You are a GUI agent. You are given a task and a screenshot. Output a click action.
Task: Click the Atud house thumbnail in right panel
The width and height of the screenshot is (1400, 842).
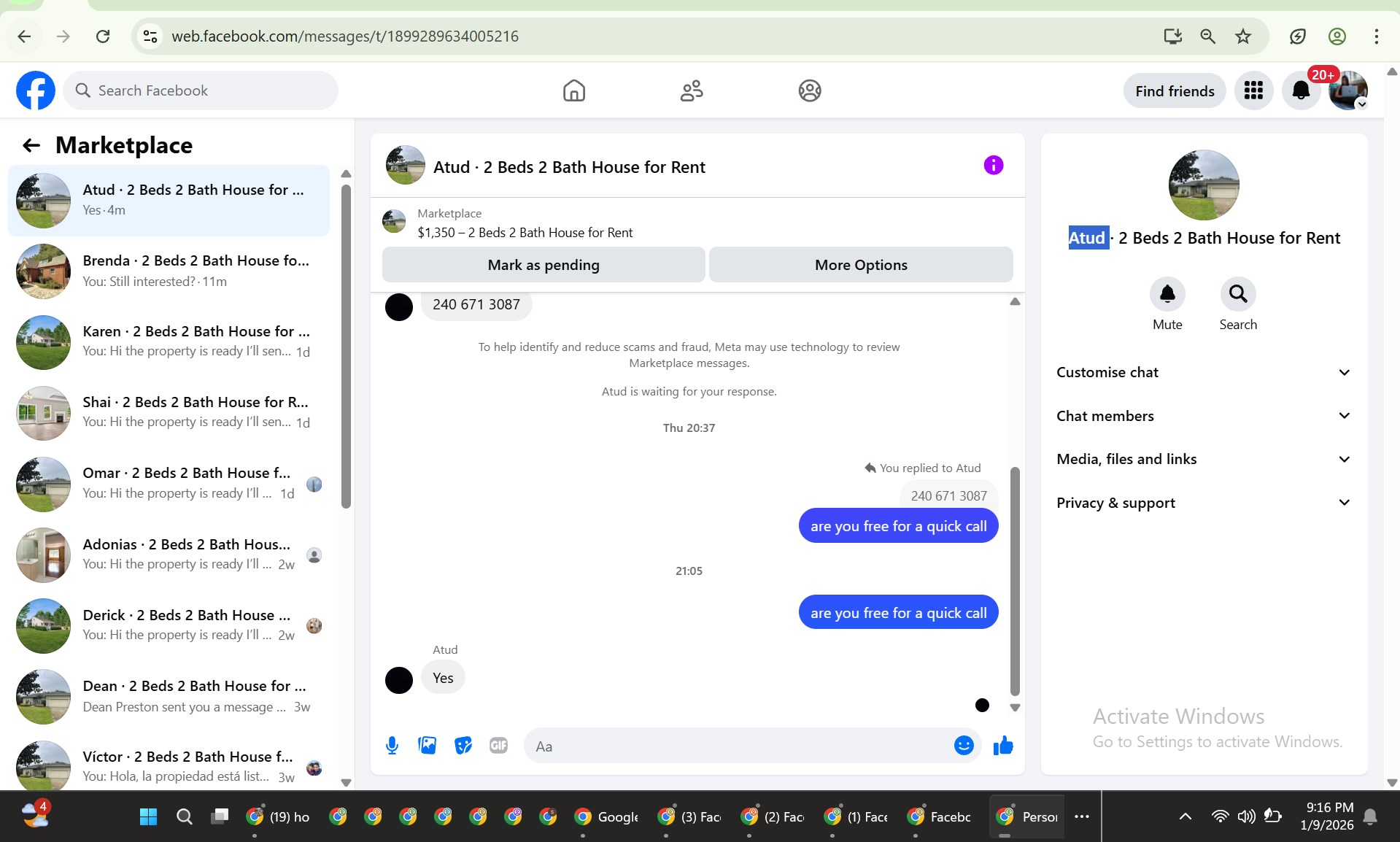[x=1204, y=185]
